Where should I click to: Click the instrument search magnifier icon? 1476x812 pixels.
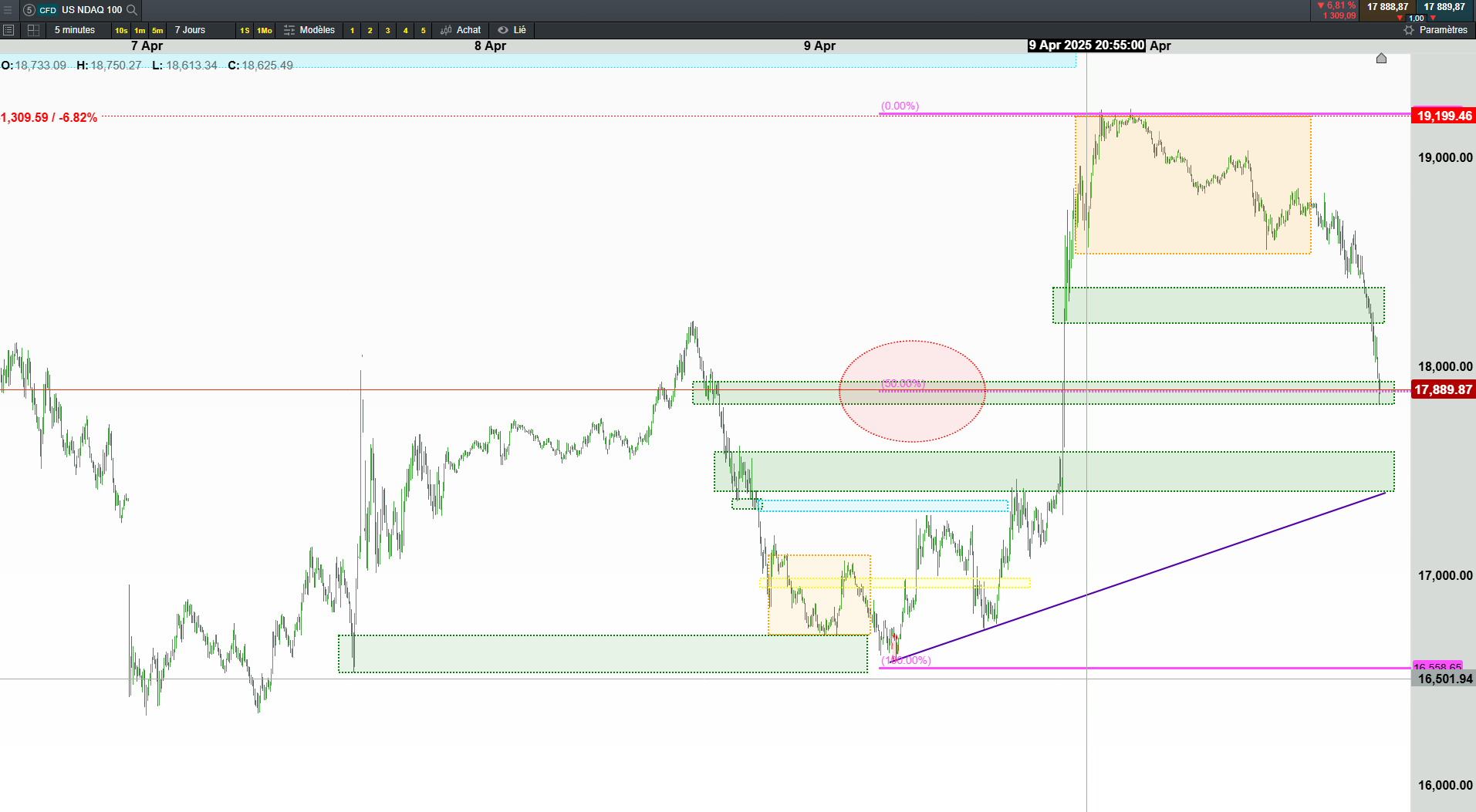tap(132, 10)
